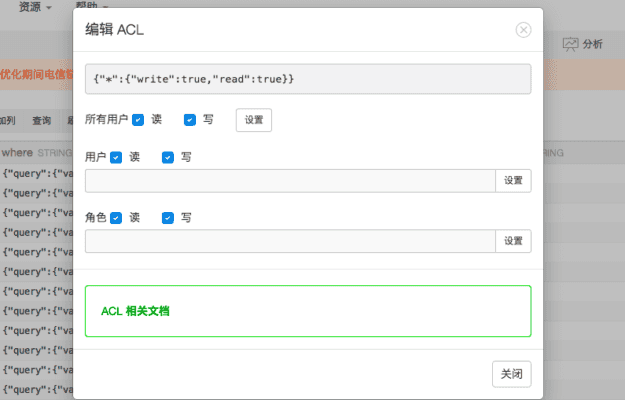
Task: Click the where column header
Action: pyautogui.click(x=17, y=153)
